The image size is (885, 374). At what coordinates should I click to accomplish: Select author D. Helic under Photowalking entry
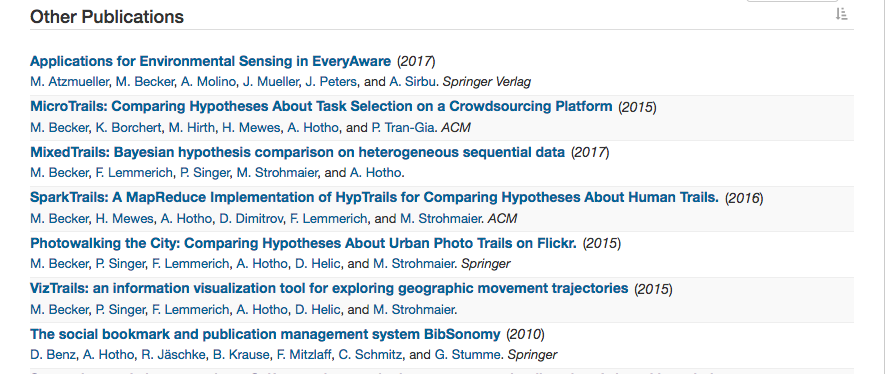click(x=318, y=264)
